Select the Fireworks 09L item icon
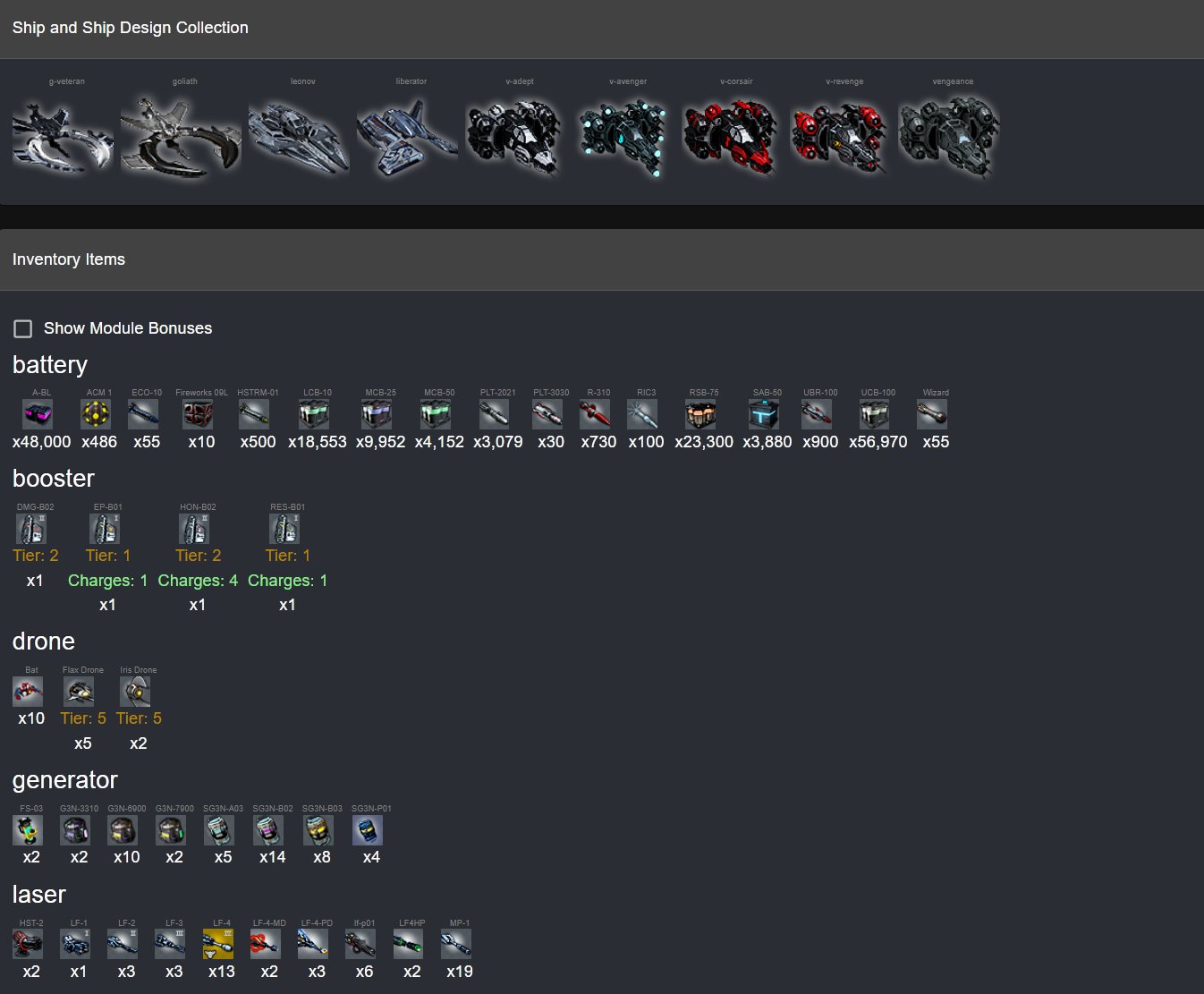The width and height of the screenshot is (1204, 994). pos(198,414)
